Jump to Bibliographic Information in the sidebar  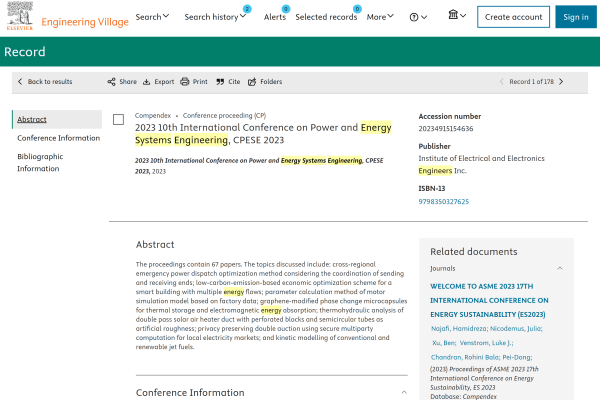point(40,162)
